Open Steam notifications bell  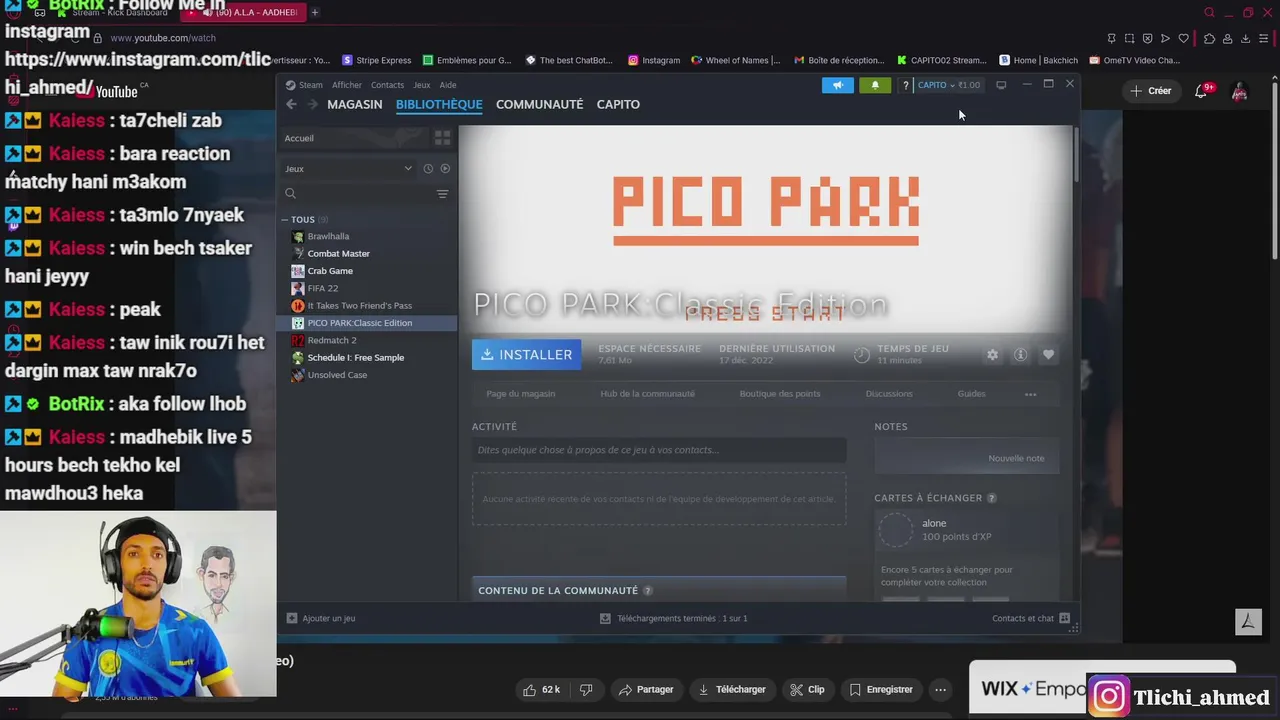pyautogui.click(x=875, y=85)
